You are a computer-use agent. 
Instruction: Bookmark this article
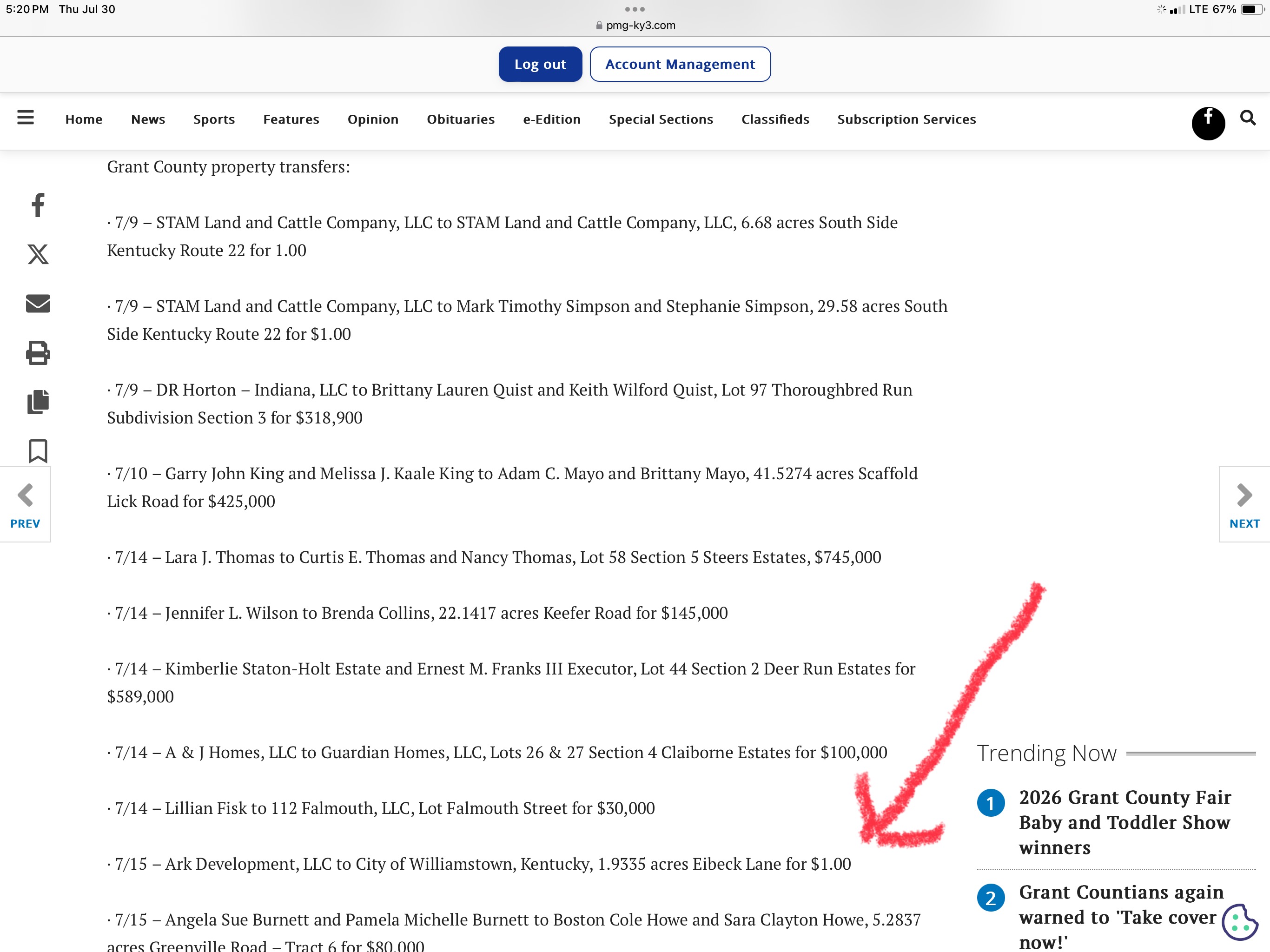(38, 451)
